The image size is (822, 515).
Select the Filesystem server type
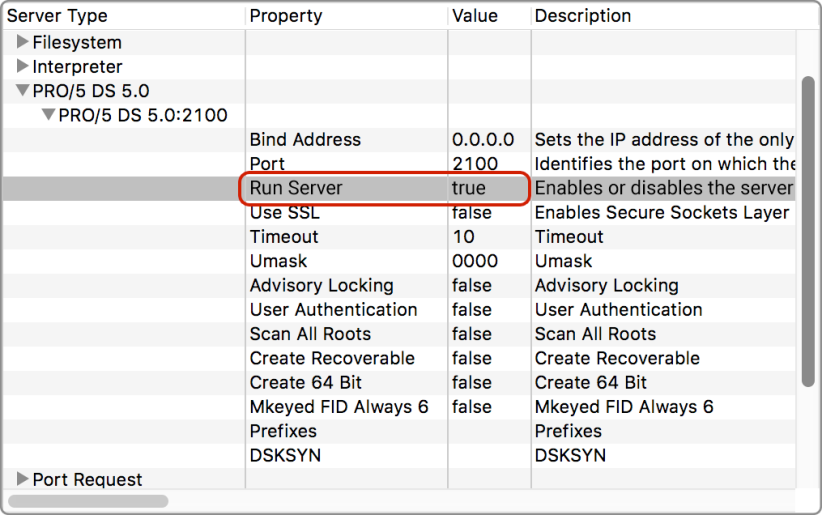tap(77, 42)
